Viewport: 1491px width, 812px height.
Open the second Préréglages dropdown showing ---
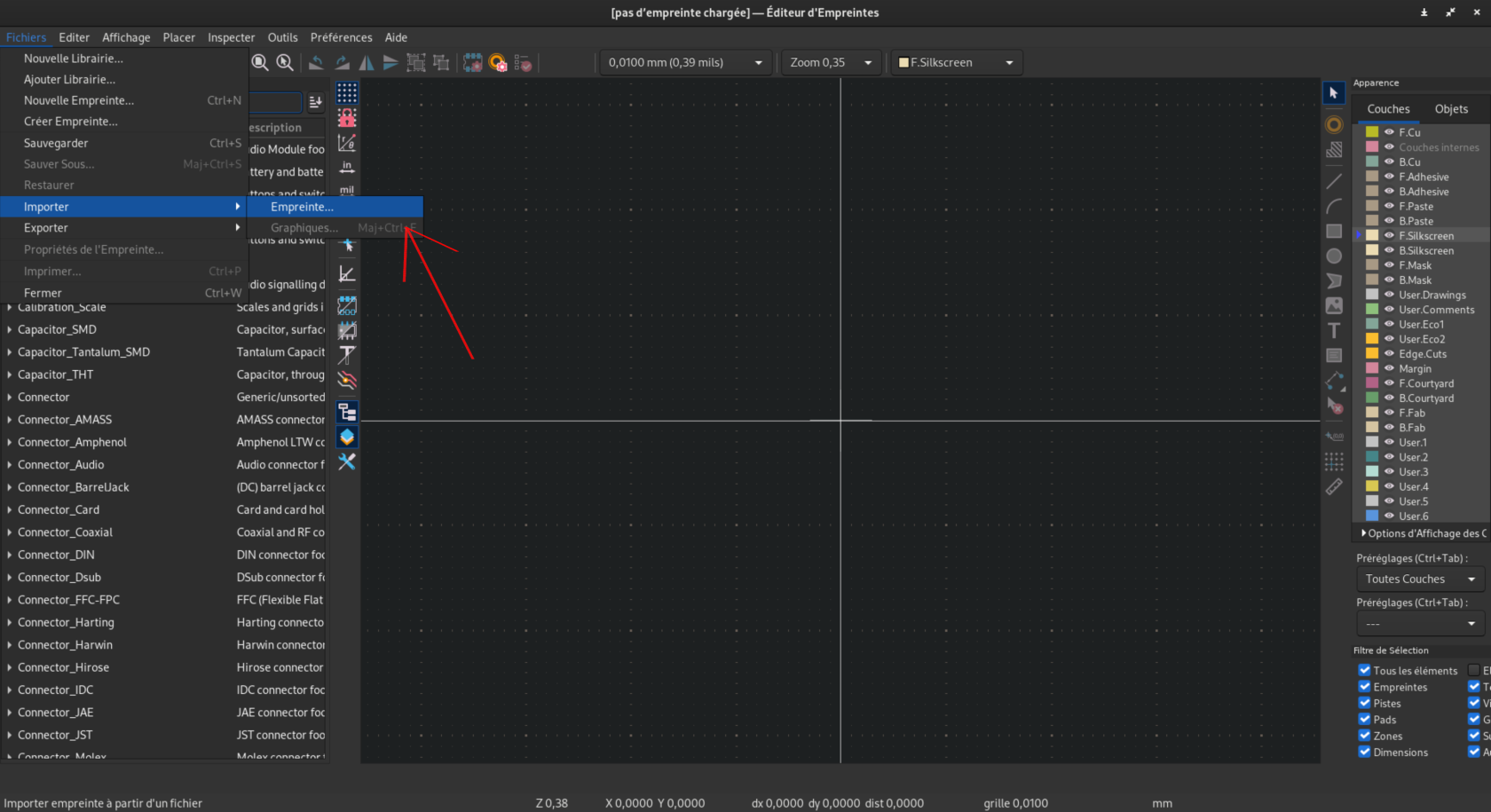click(x=1420, y=624)
